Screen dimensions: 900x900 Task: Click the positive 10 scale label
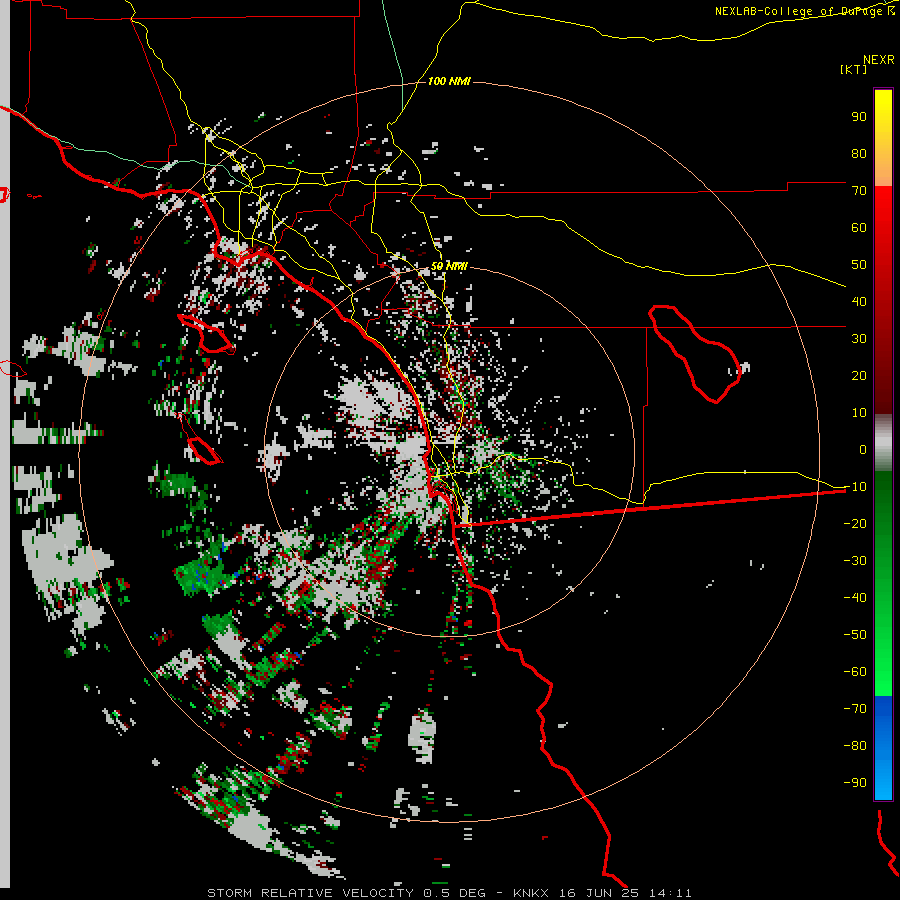coord(859,413)
